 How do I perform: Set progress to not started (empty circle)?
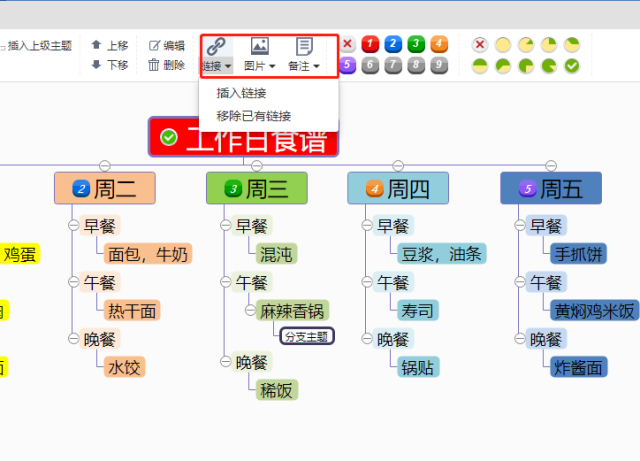[503, 45]
